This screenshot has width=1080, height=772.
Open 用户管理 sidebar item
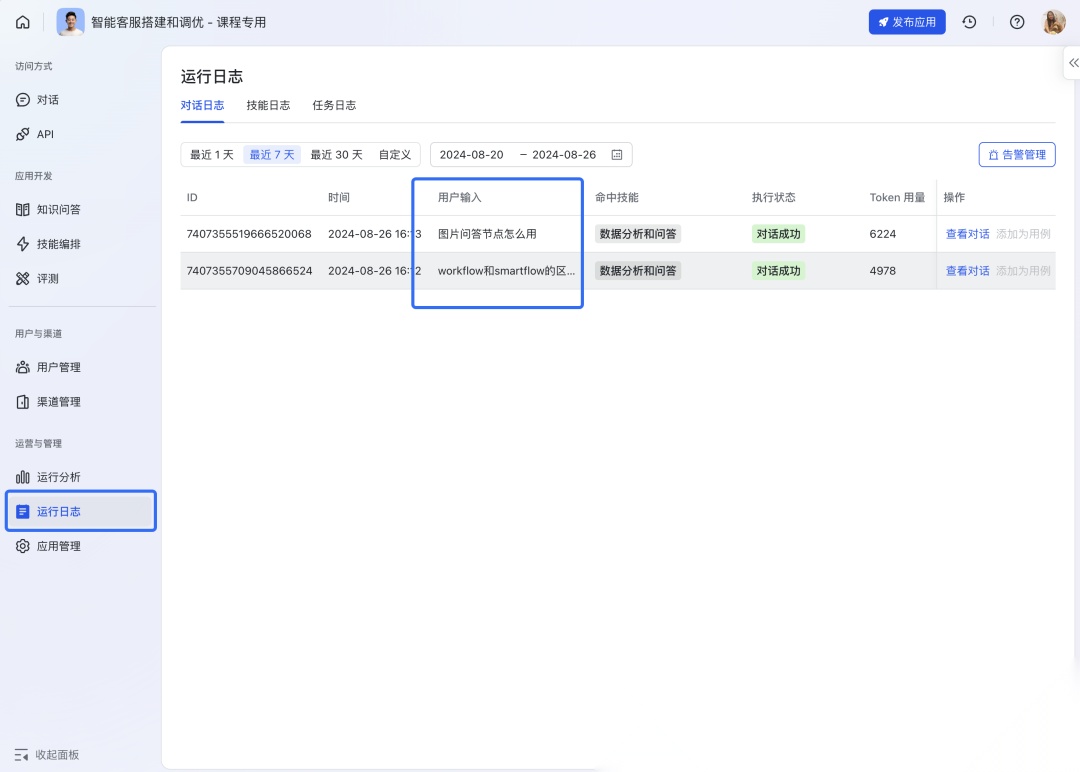(81, 367)
